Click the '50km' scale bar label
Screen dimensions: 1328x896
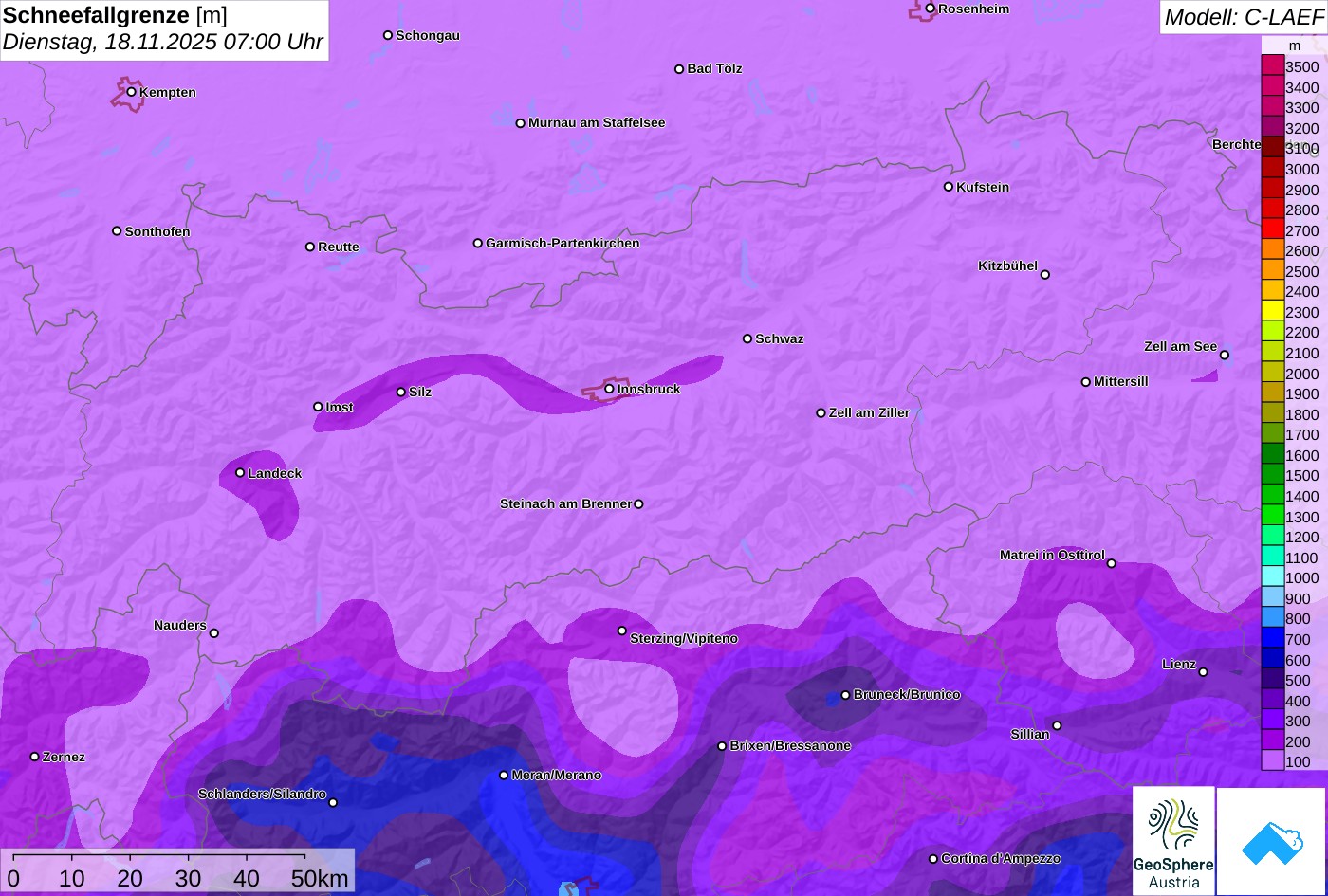(320, 879)
